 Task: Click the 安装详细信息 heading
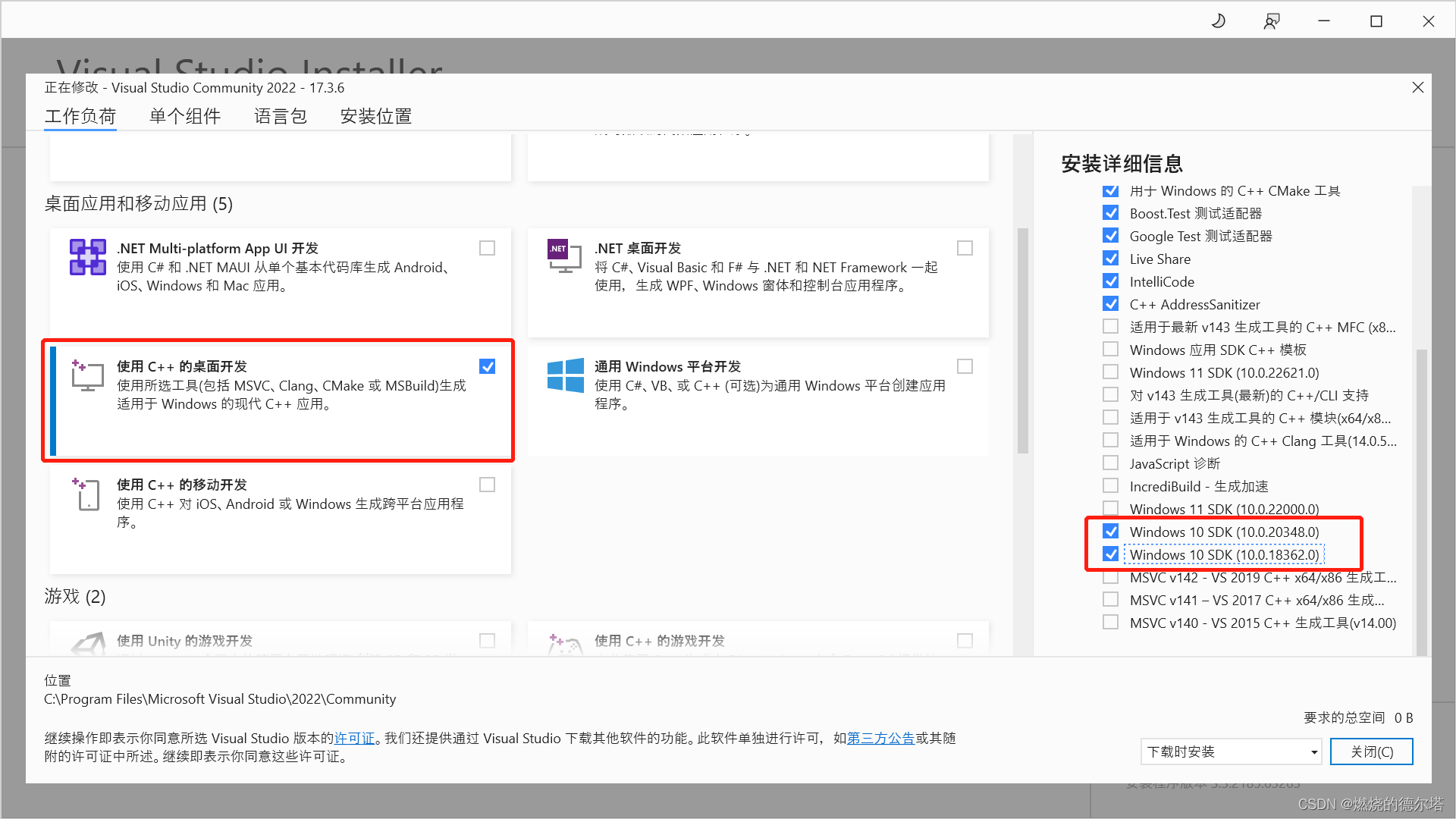1122,164
